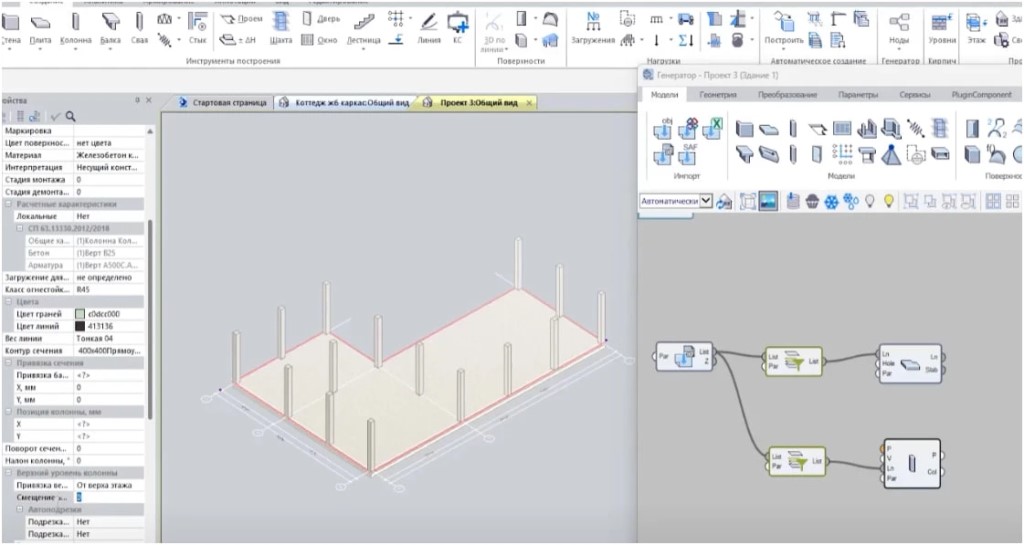Click the blue snowflake freeze icon
Screen dimensions: 1024x545
pyautogui.click(x=831, y=202)
